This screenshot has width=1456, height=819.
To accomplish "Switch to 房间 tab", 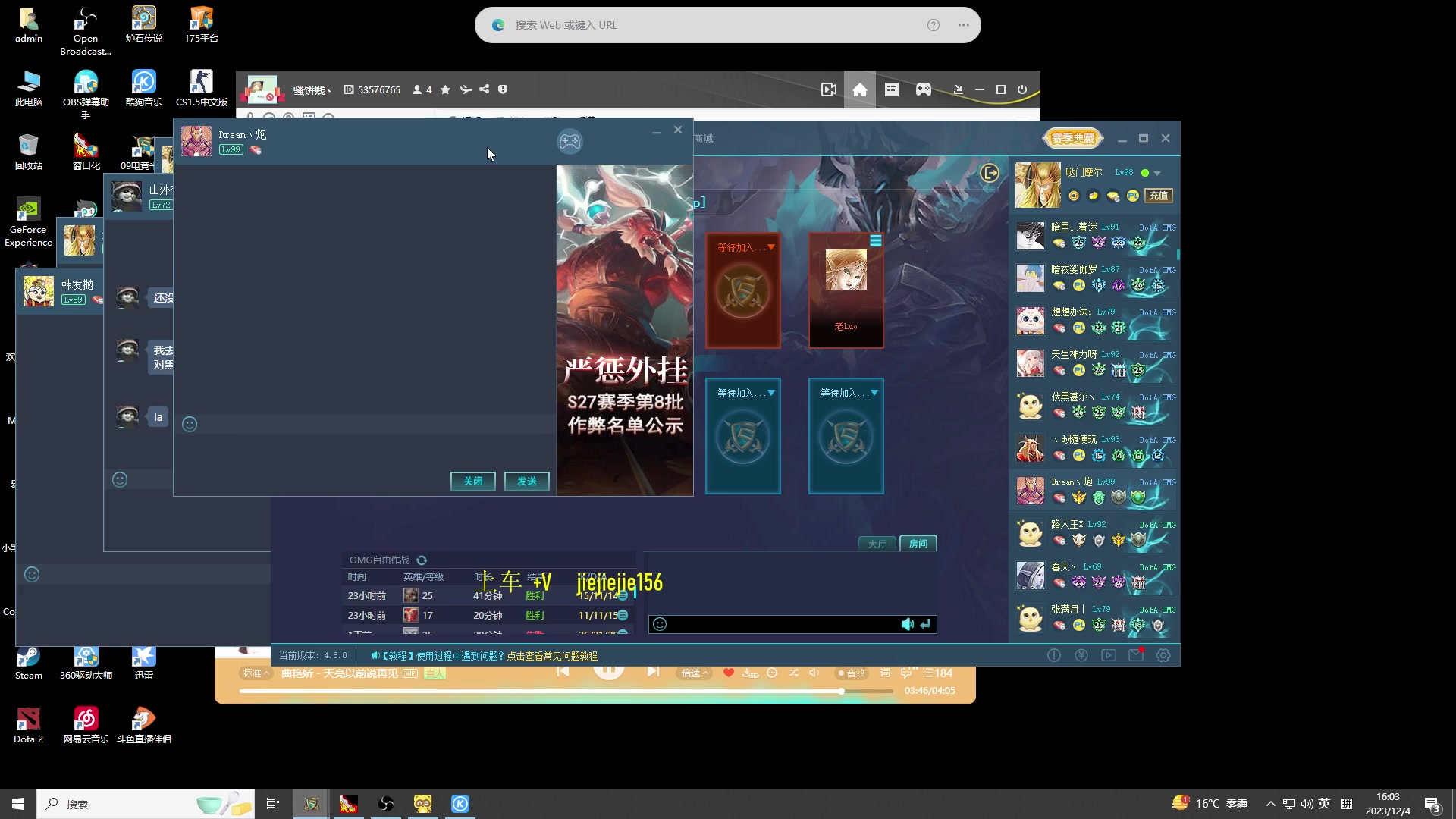I will point(918,544).
